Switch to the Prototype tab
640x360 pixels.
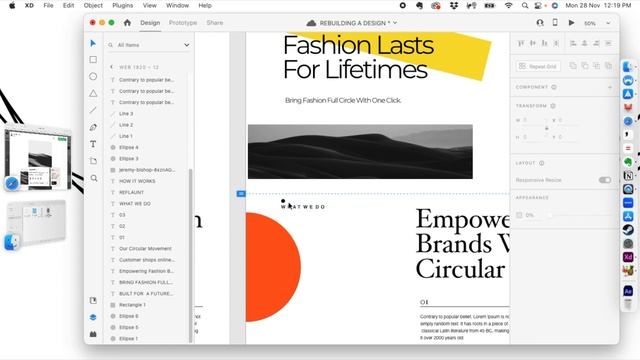tap(183, 23)
